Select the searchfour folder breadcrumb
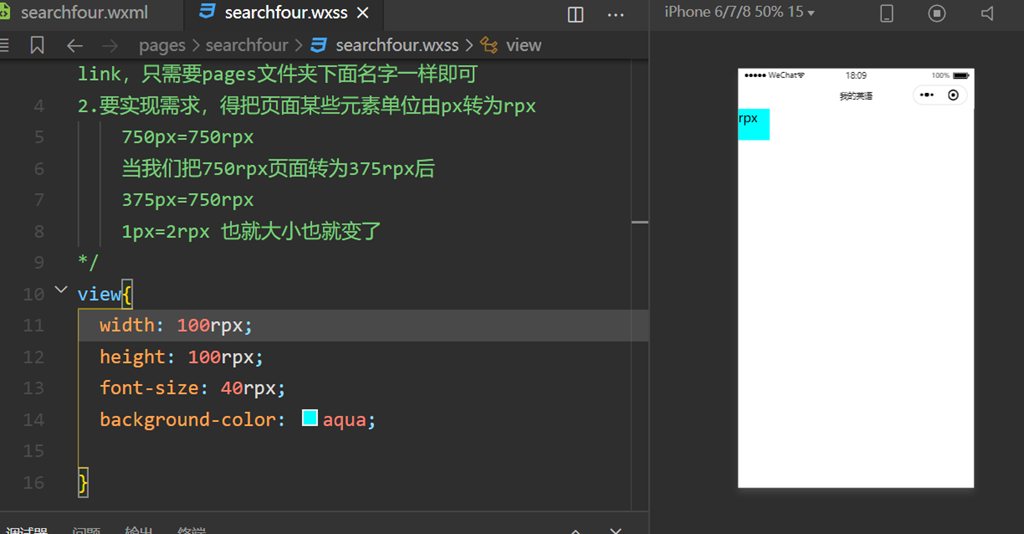Viewport: 1024px width, 534px height. [x=247, y=45]
